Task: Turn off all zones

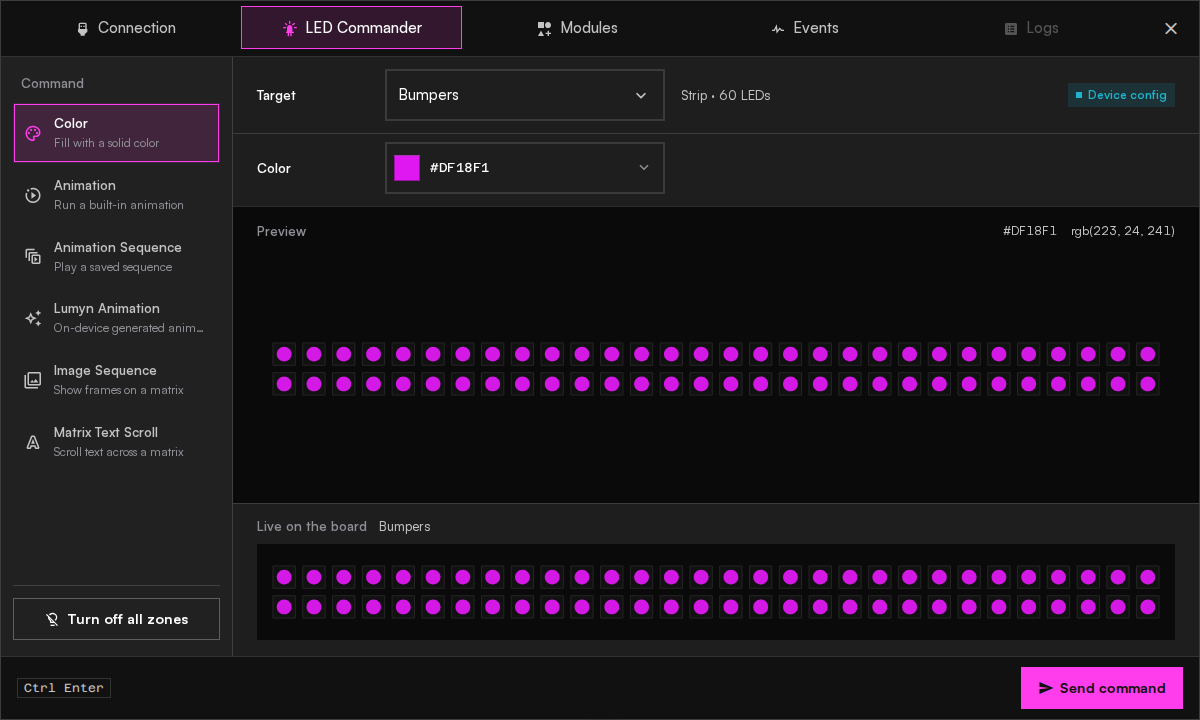Action: click(116, 619)
